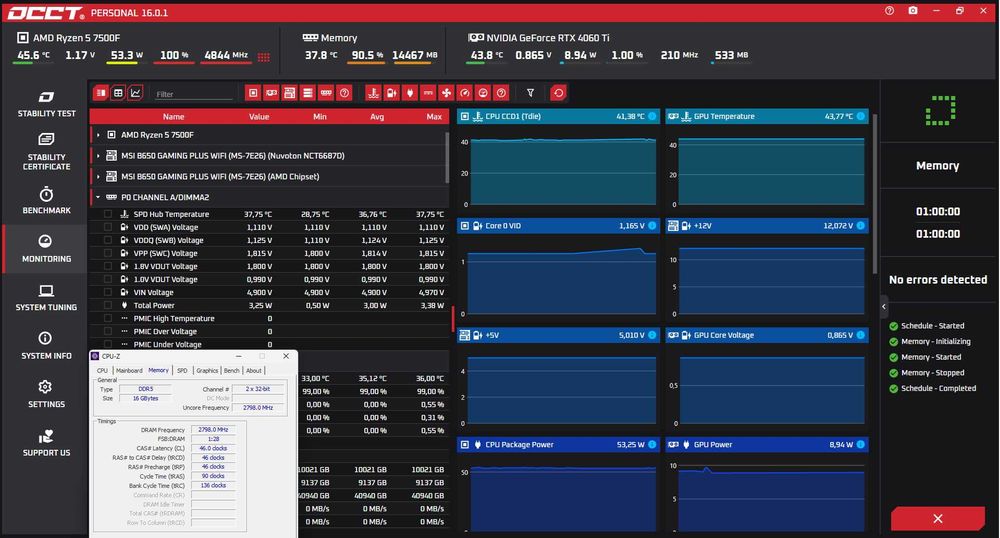Open the System Info section
The height and width of the screenshot is (538, 1000).
[46, 346]
